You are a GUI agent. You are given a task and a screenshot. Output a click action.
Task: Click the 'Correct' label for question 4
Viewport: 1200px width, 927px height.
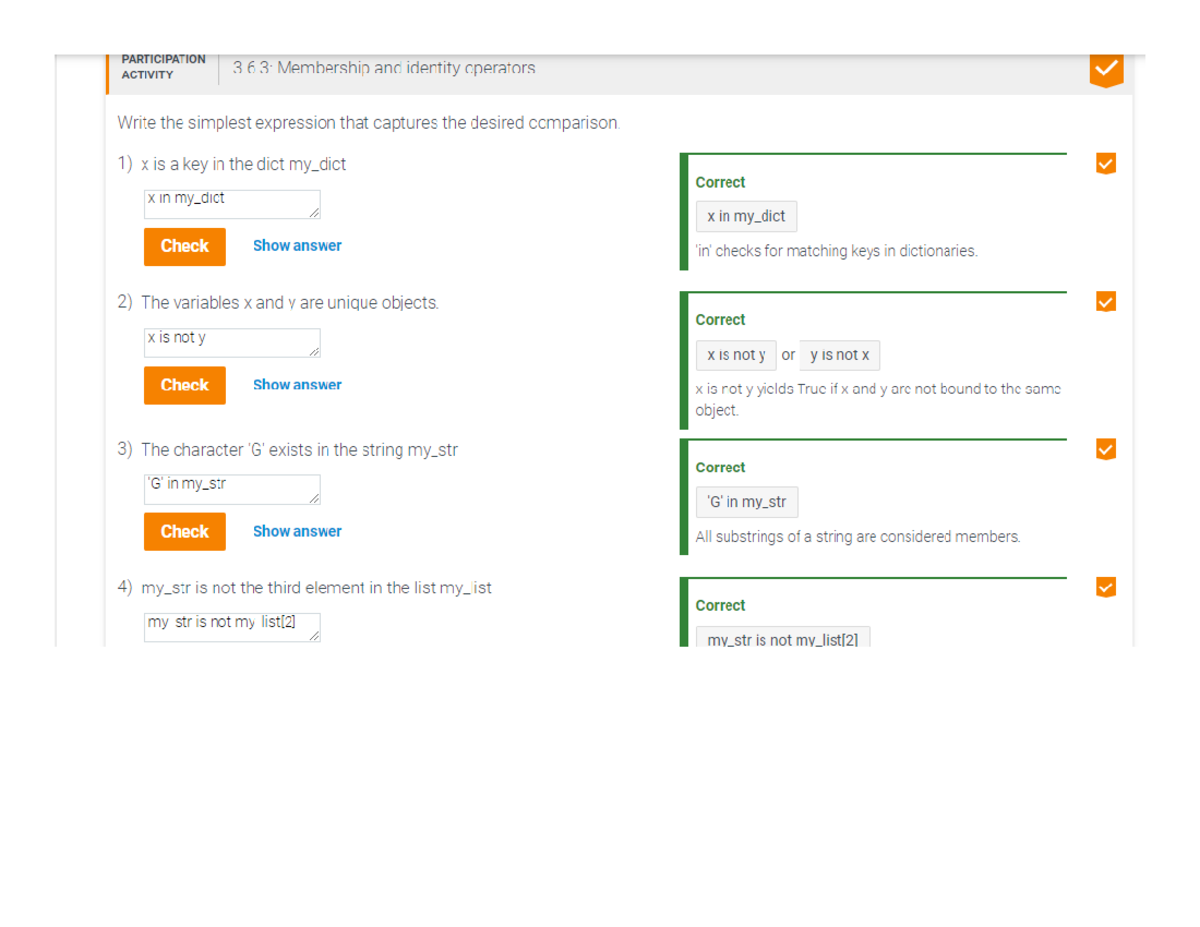pos(720,606)
